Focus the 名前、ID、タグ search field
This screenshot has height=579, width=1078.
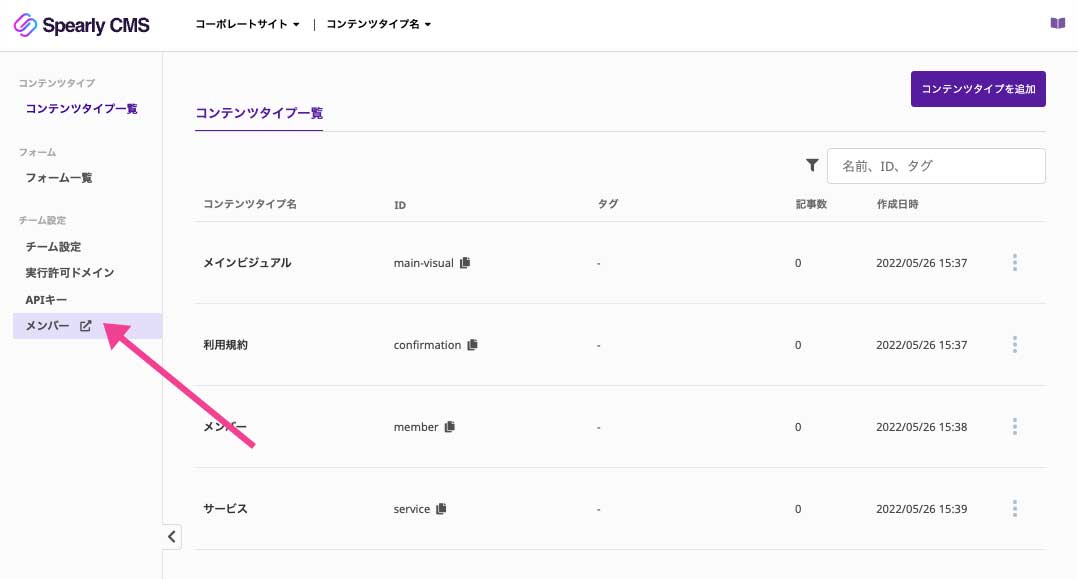coord(936,166)
